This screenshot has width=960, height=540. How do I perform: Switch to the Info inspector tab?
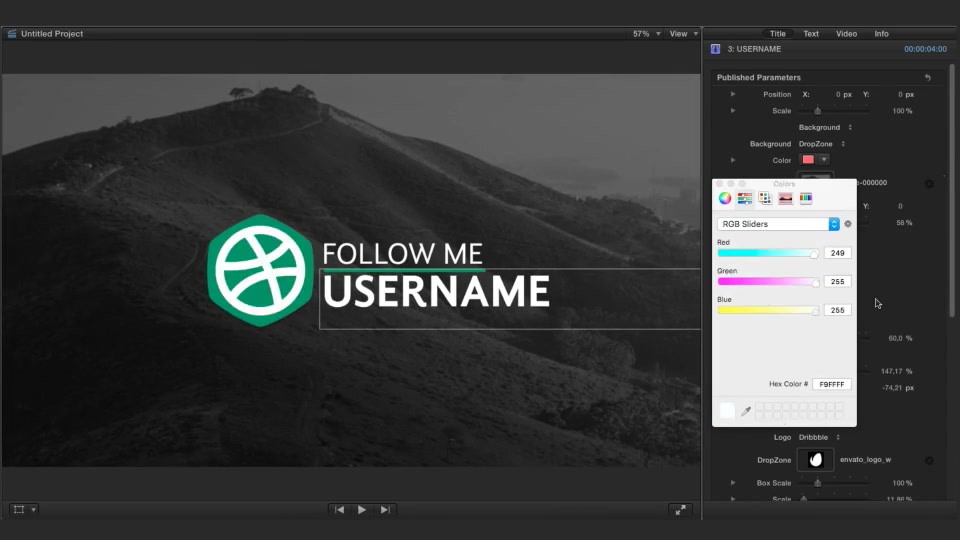coord(881,34)
